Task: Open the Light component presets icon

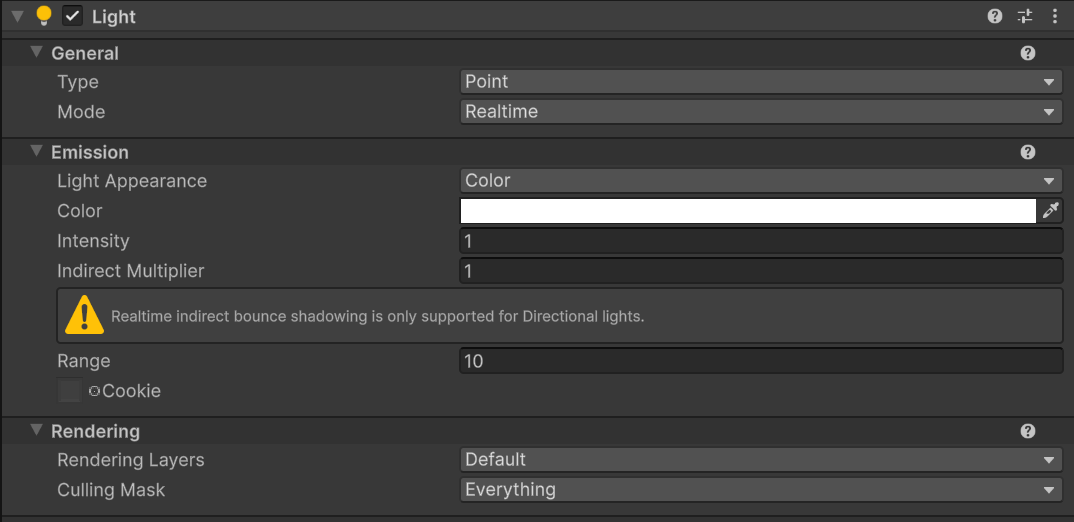Action: pos(1025,16)
